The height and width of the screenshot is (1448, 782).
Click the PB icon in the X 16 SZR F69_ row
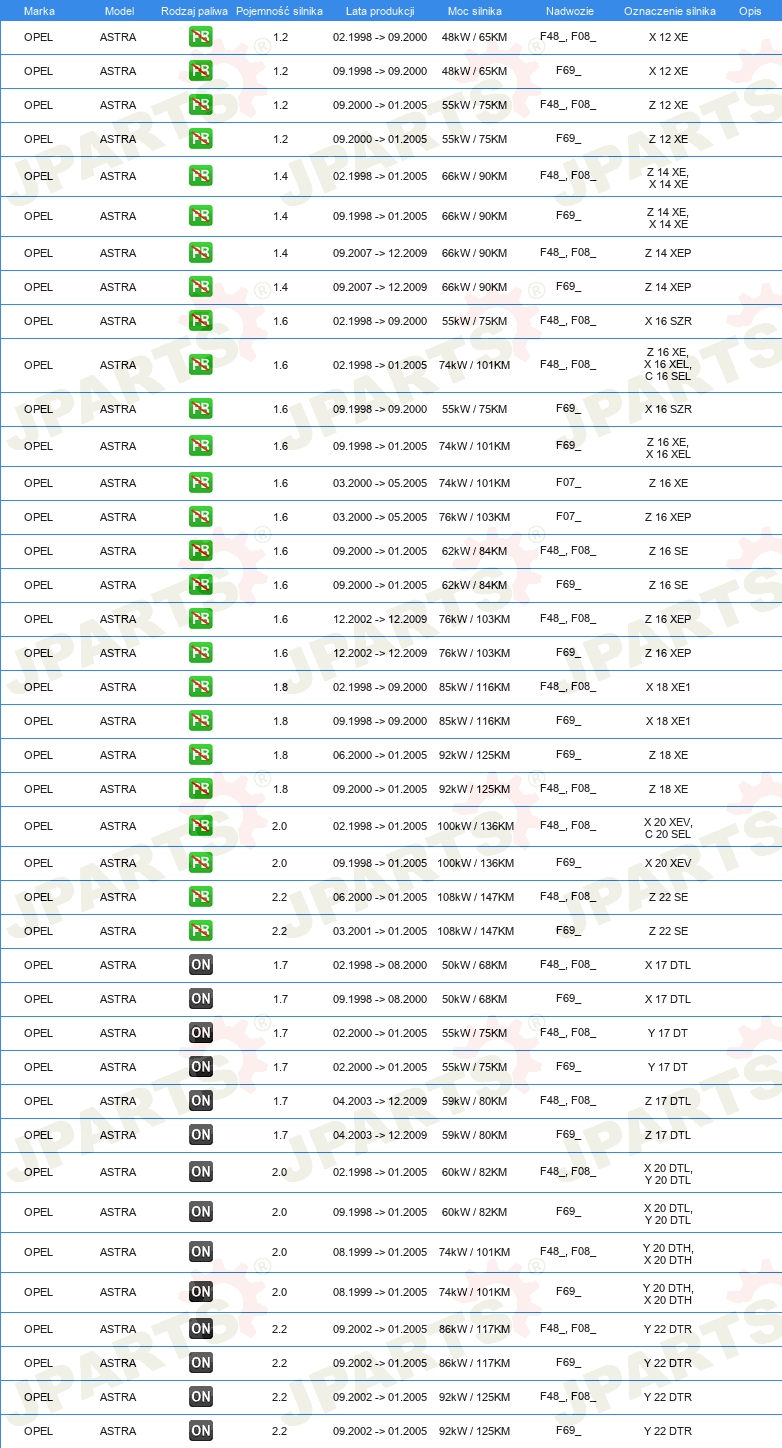click(x=201, y=409)
